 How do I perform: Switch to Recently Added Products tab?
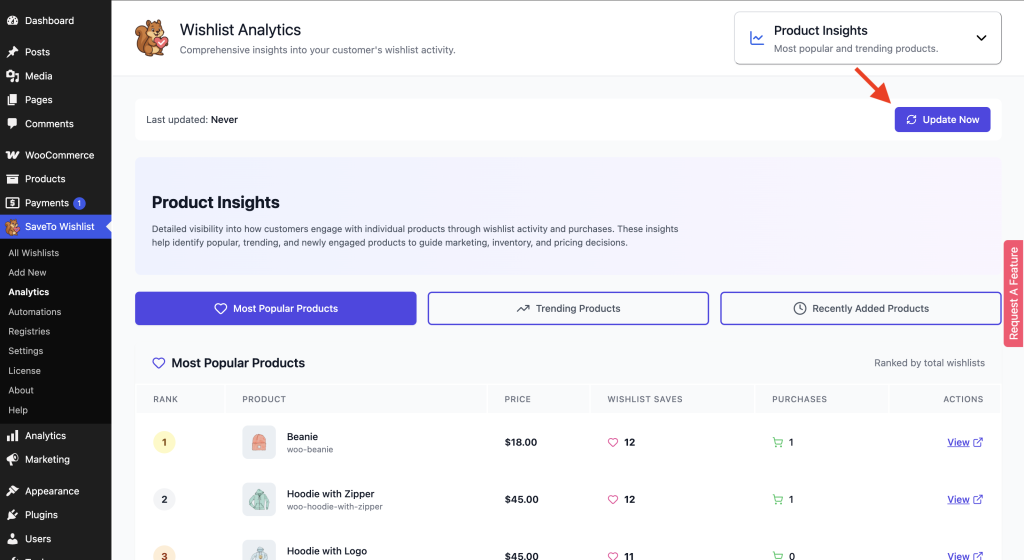click(861, 309)
